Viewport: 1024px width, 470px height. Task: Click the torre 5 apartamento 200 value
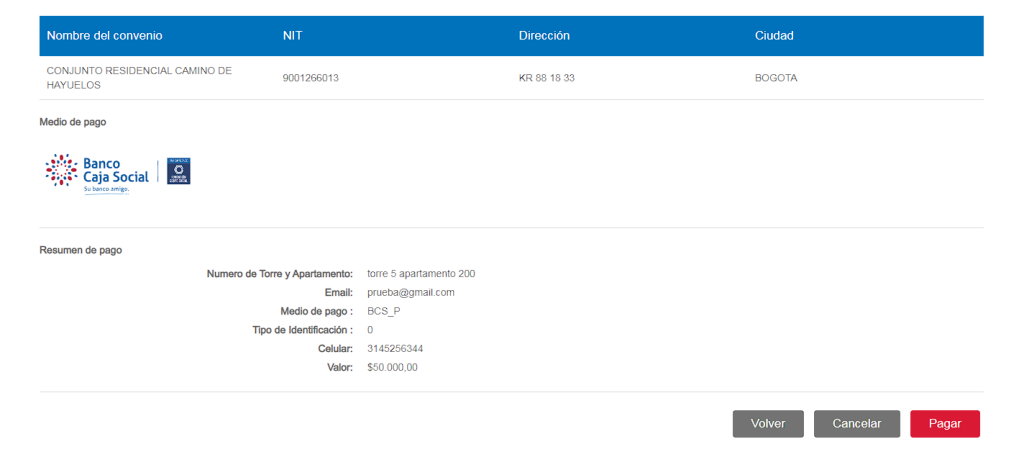(x=421, y=273)
